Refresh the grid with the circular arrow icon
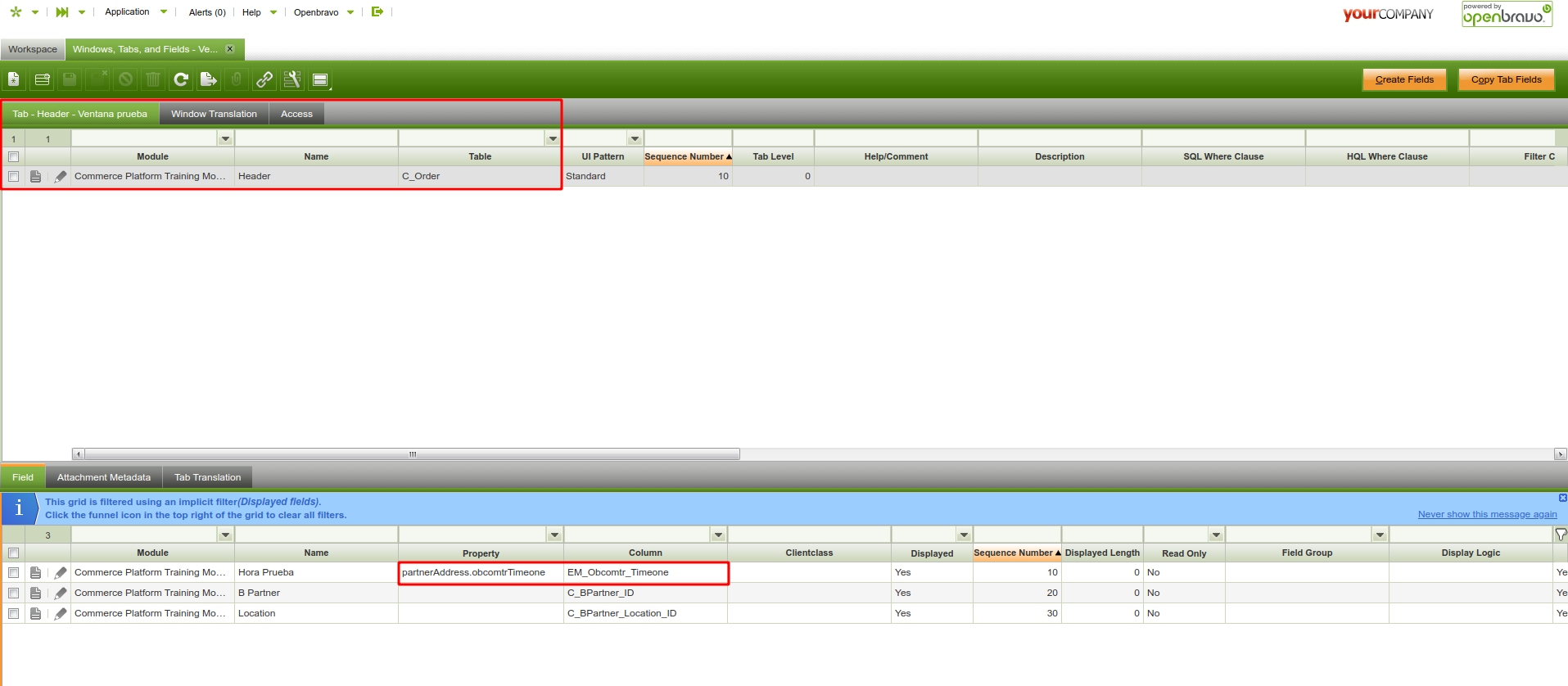The width and height of the screenshot is (1568, 686). click(181, 79)
